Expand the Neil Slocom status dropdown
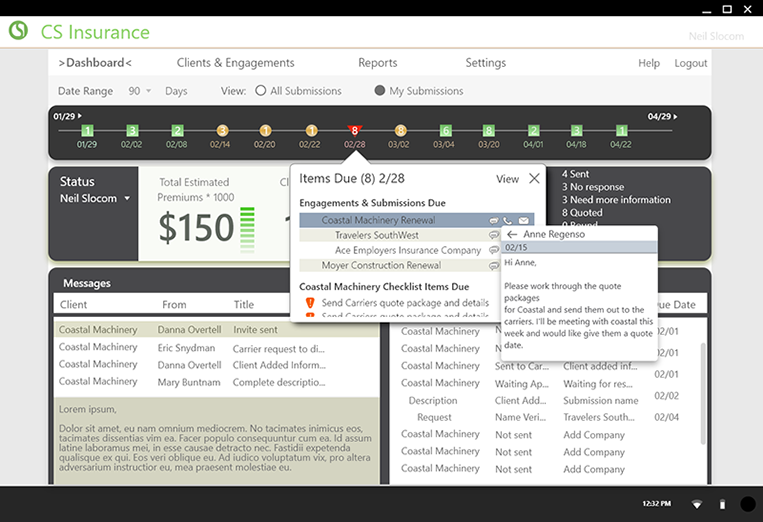This screenshot has width=763, height=522. [127, 199]
